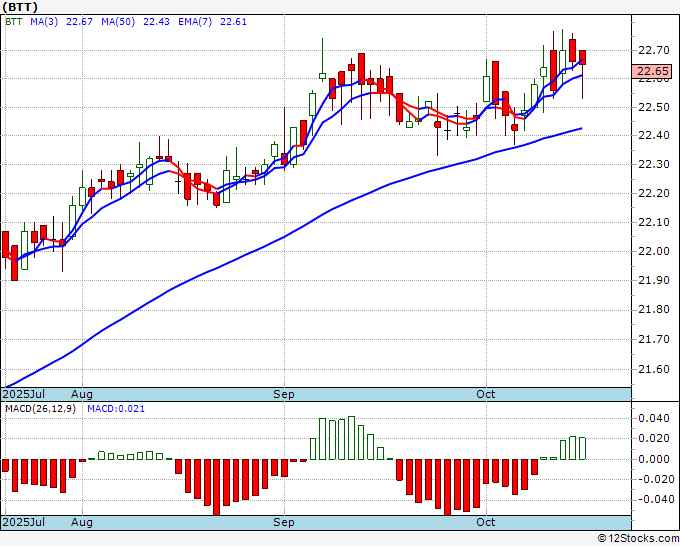
Task: Click 2025Jul on the price chart axis
Action: tap(24, 394)
